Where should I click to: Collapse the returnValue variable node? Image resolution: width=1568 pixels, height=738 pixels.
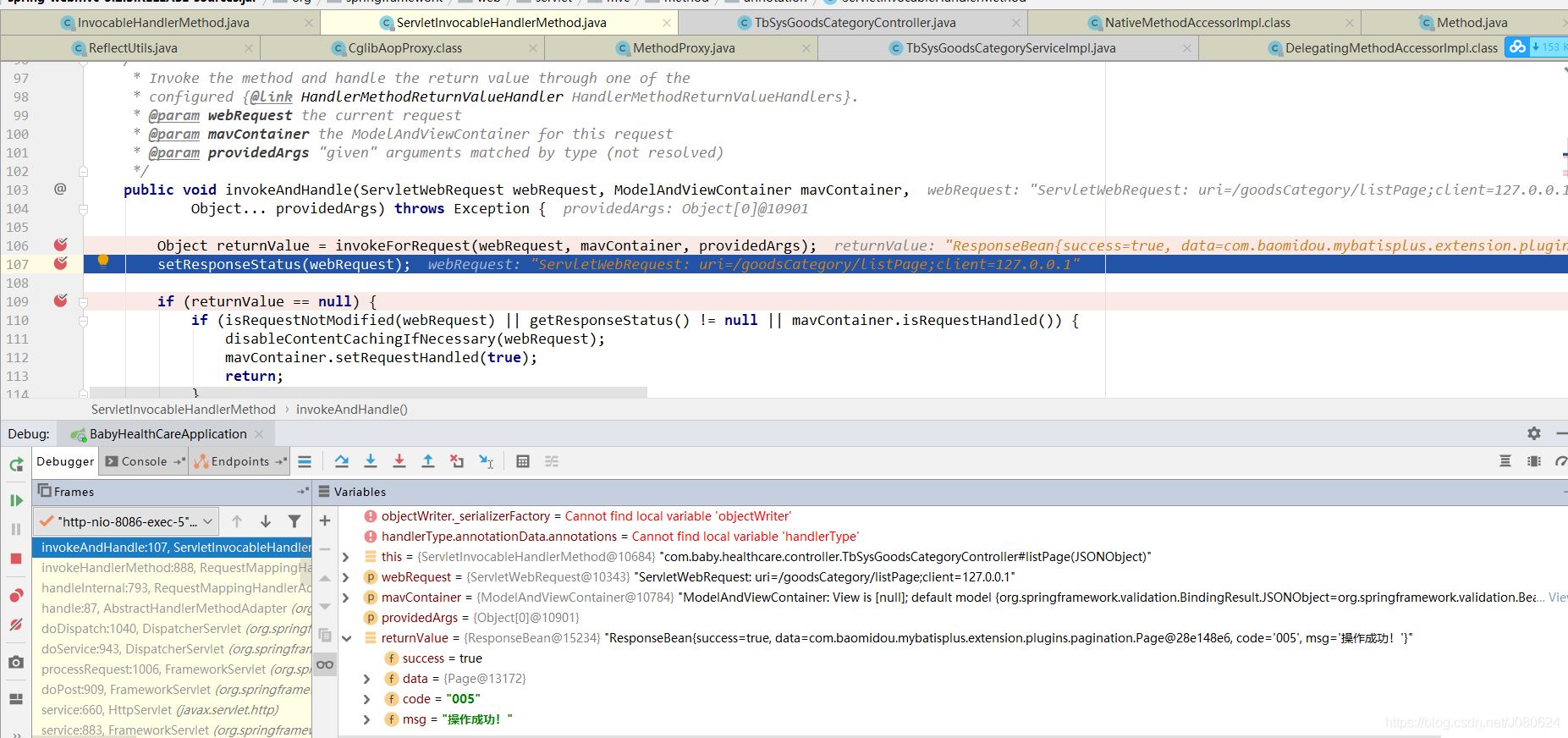346,638
